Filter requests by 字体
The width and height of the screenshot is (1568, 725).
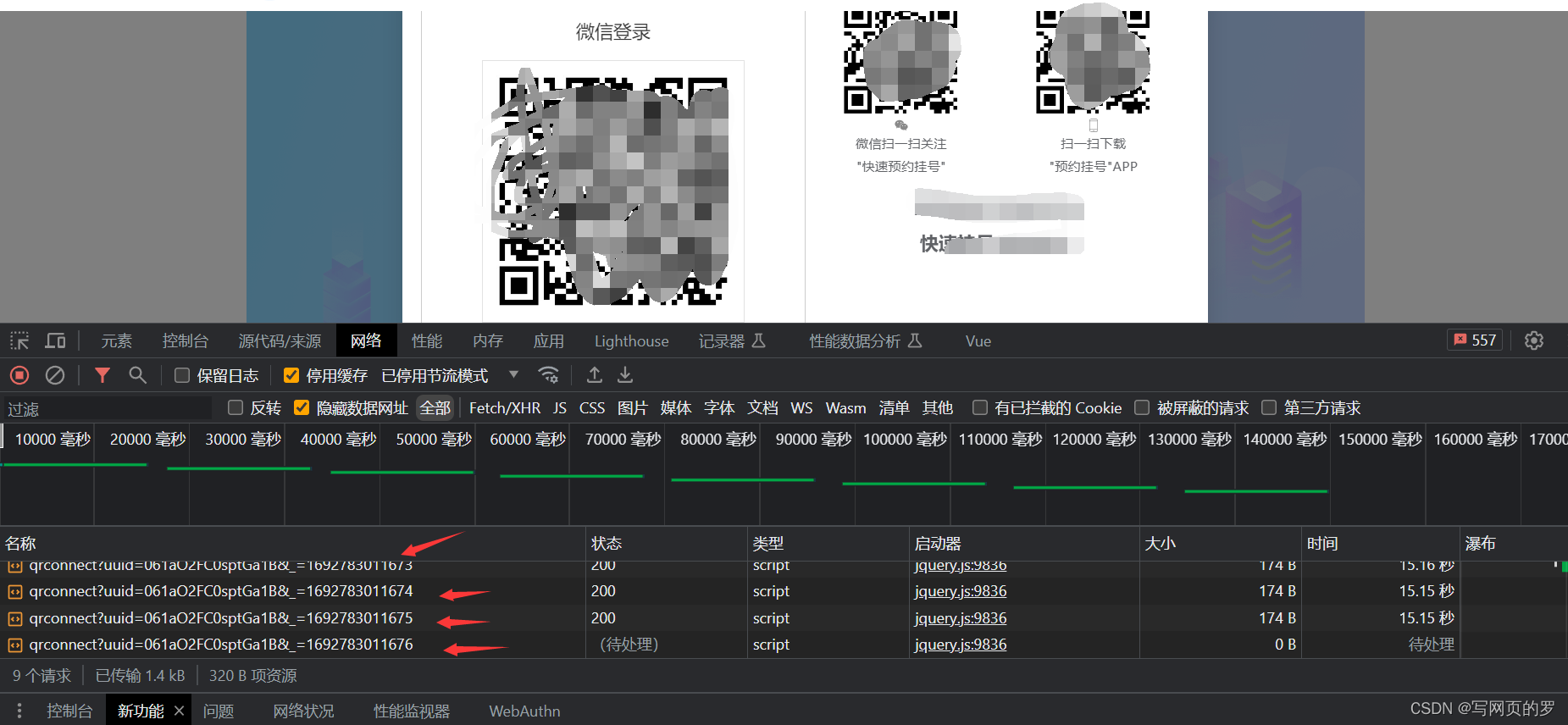(719, 408)
